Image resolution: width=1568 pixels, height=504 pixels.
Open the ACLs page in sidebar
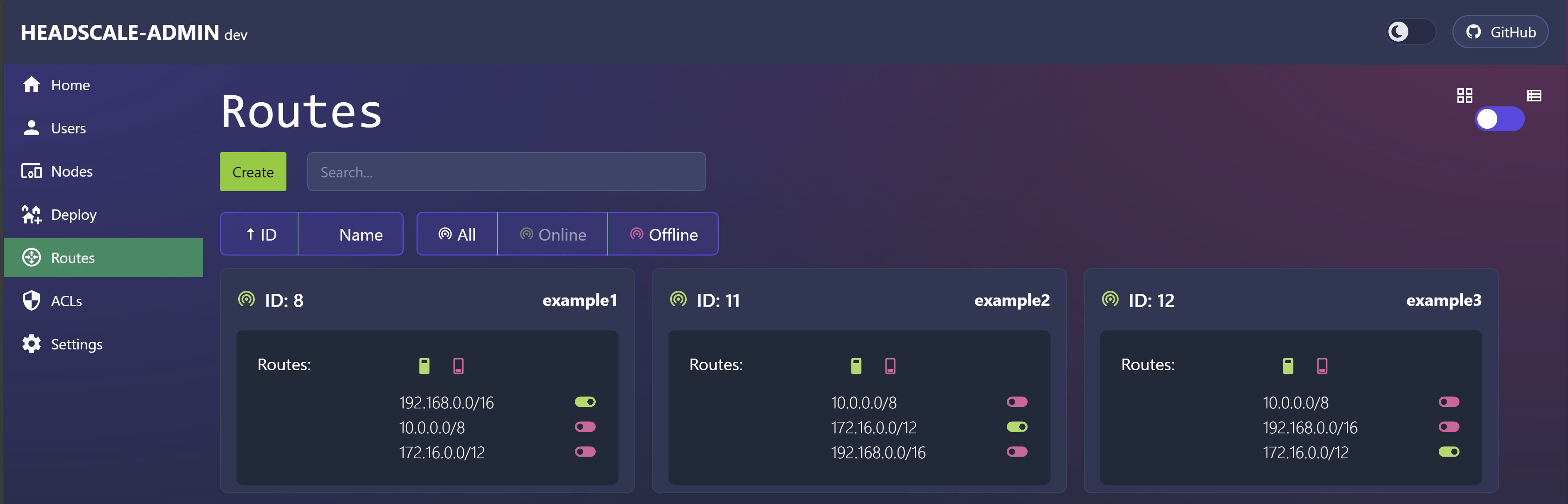[x=66, y=301]
